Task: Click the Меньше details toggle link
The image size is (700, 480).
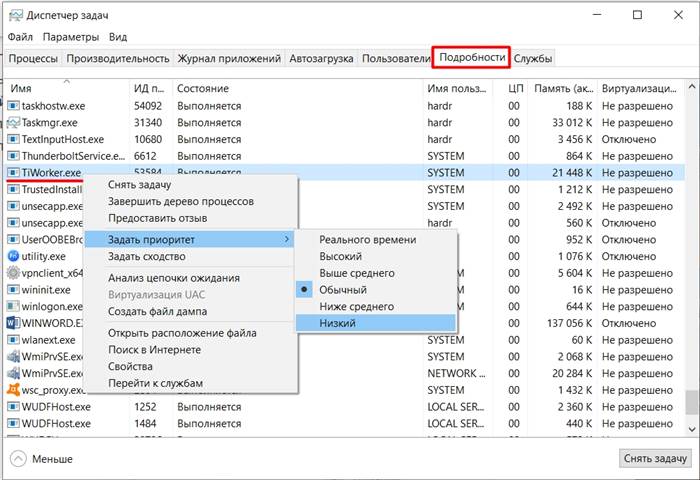Action: tap(52, 459)
